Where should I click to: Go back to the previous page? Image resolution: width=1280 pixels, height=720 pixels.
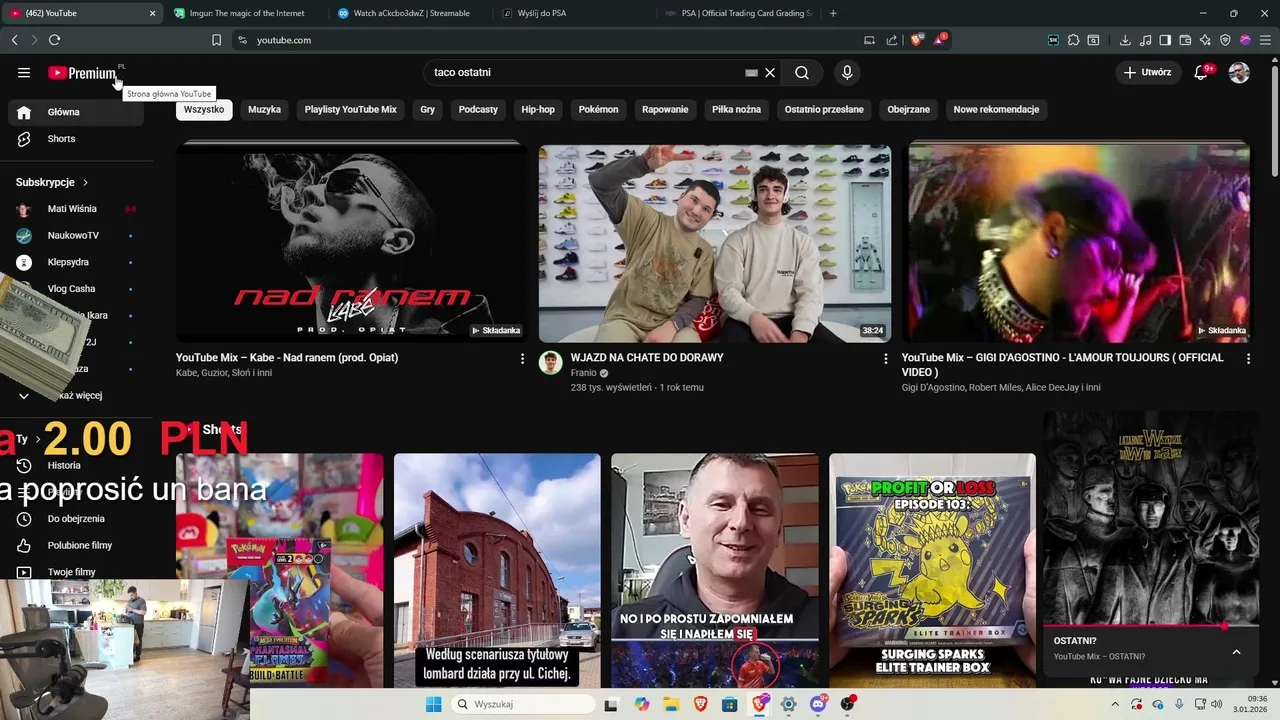14,40
